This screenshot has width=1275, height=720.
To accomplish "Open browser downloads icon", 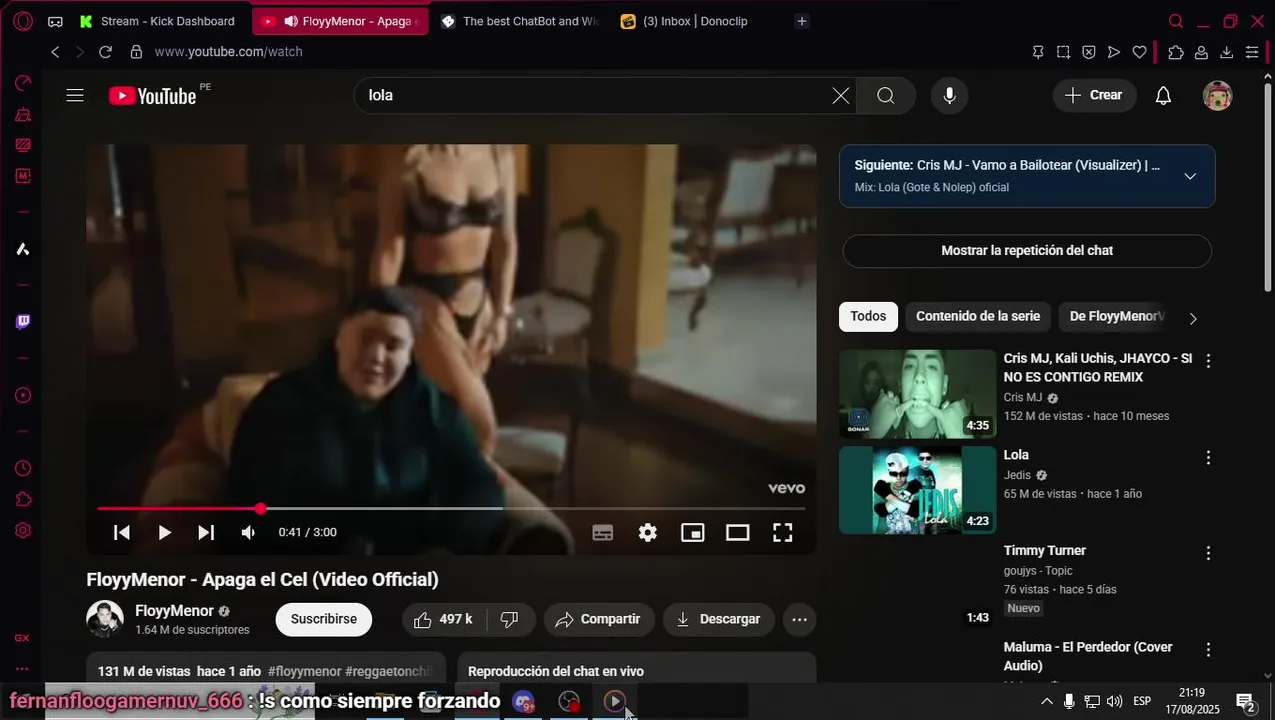I will (x=1226, y=52).
